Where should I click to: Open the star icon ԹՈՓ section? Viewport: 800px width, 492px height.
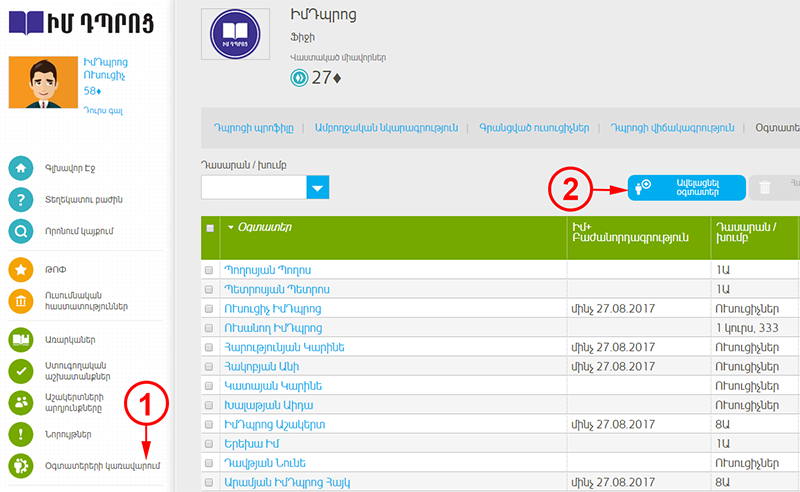[x=21, y=269]
